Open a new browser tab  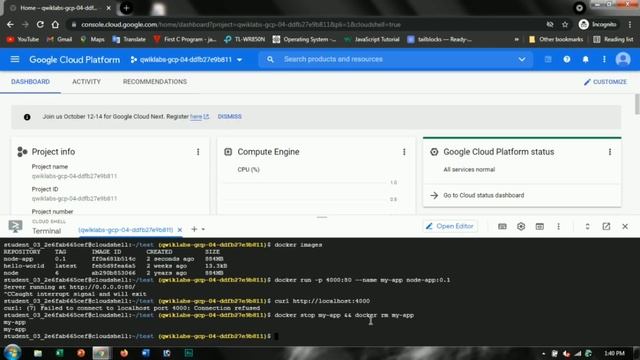tap(126, 8)
